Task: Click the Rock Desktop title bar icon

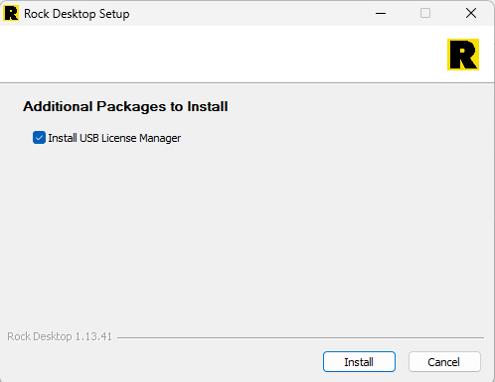Action: tap(11, 14)
